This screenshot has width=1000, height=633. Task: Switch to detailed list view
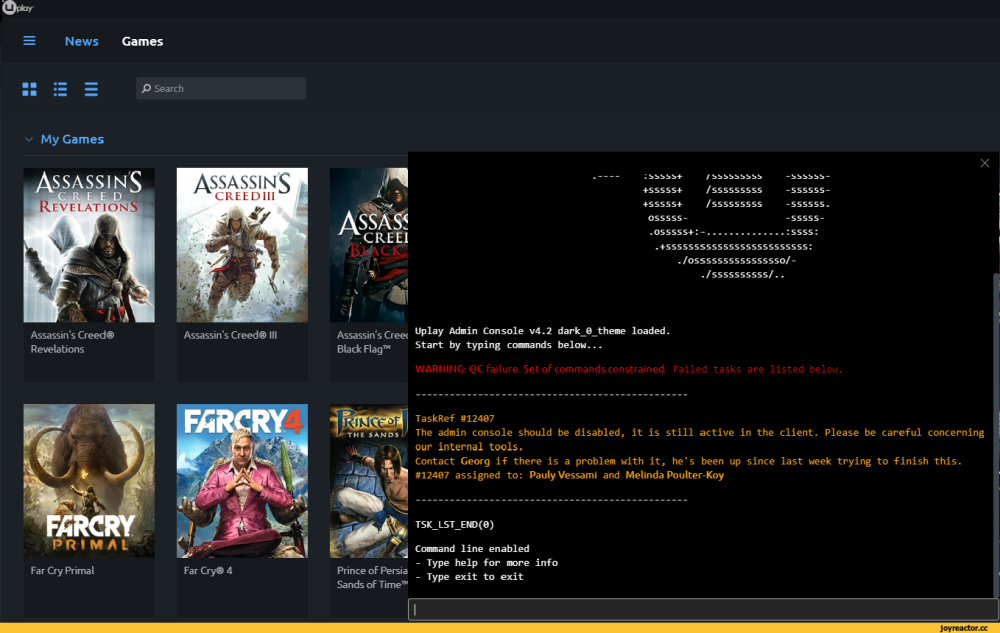[x=61, y=89]
